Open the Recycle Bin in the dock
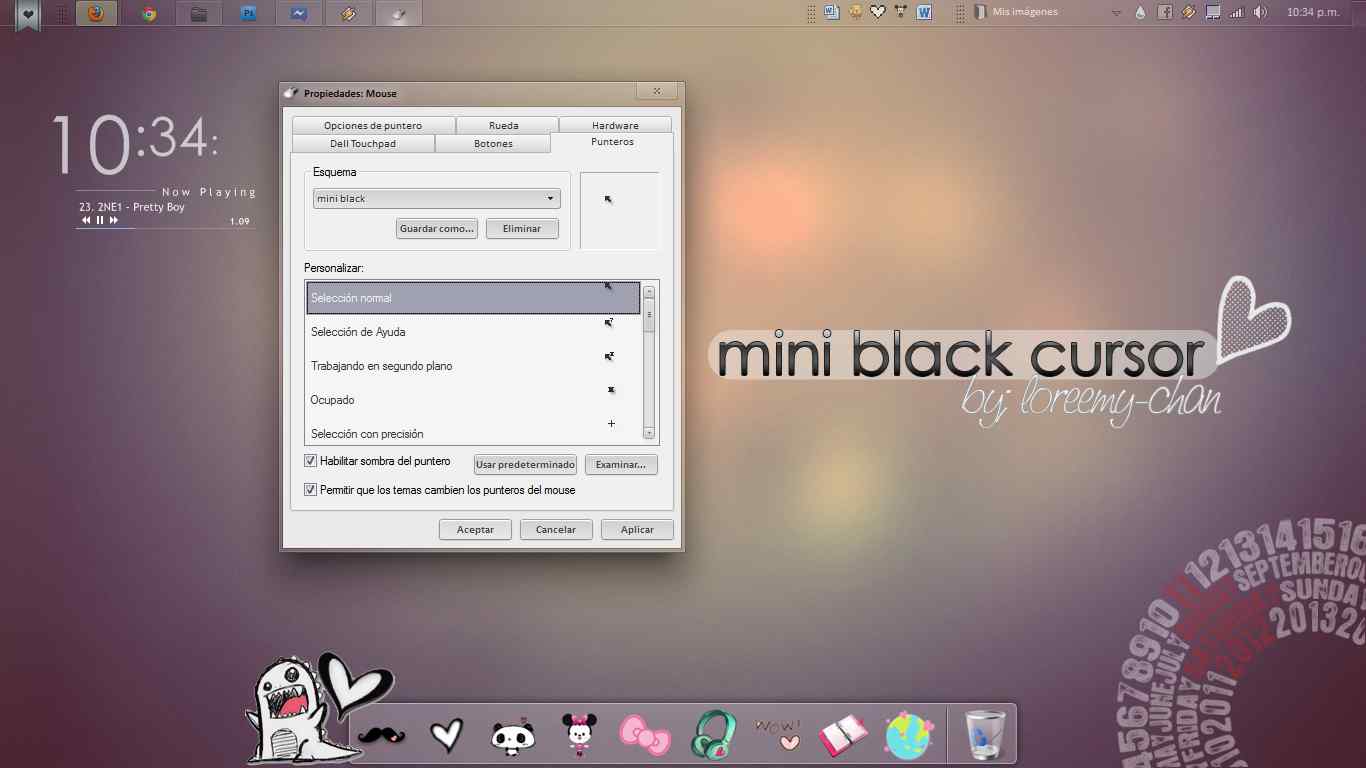1366x768 pixels. (986, 735)
